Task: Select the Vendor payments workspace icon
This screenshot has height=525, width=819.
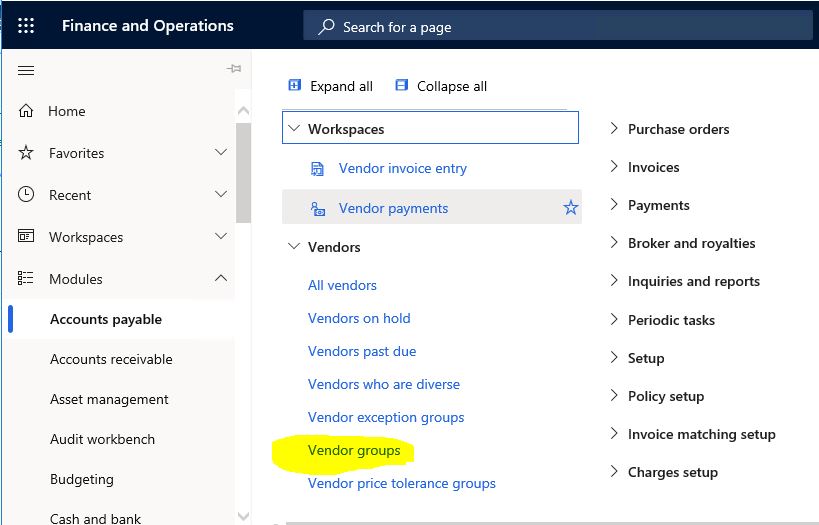Action: [318, 208]
